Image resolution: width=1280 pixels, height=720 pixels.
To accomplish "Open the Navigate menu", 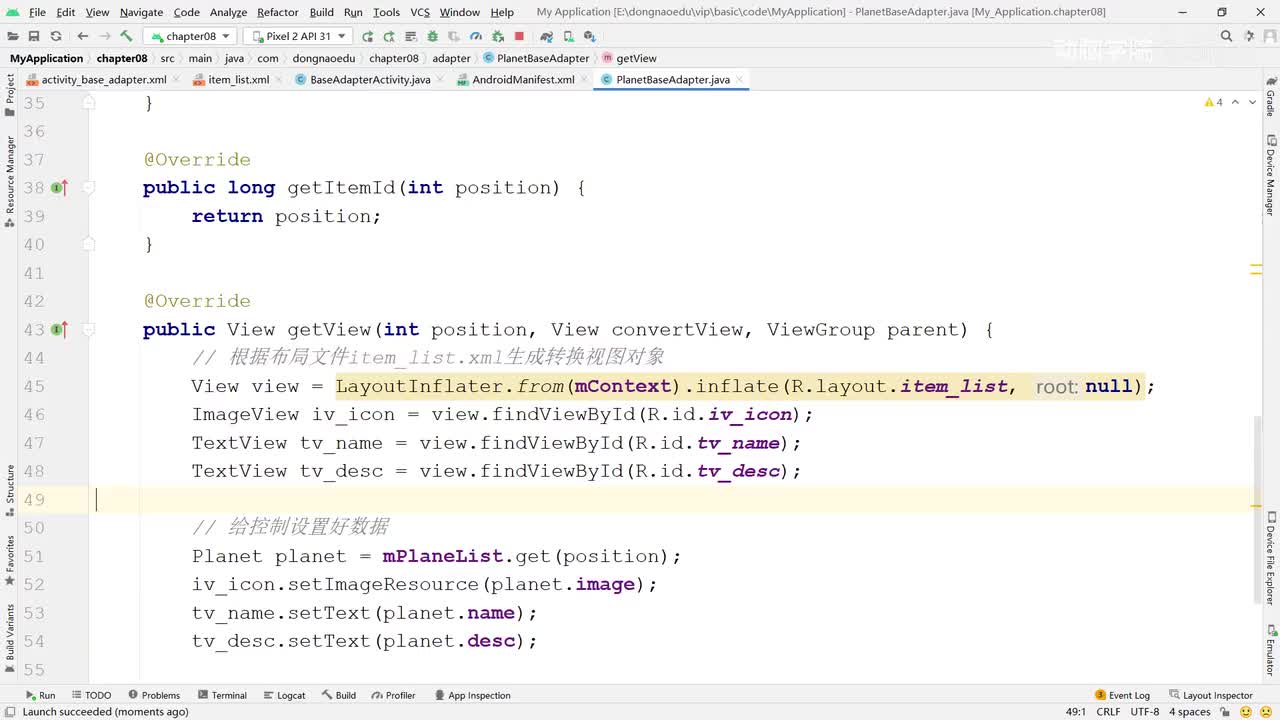I will click(141, 12).
